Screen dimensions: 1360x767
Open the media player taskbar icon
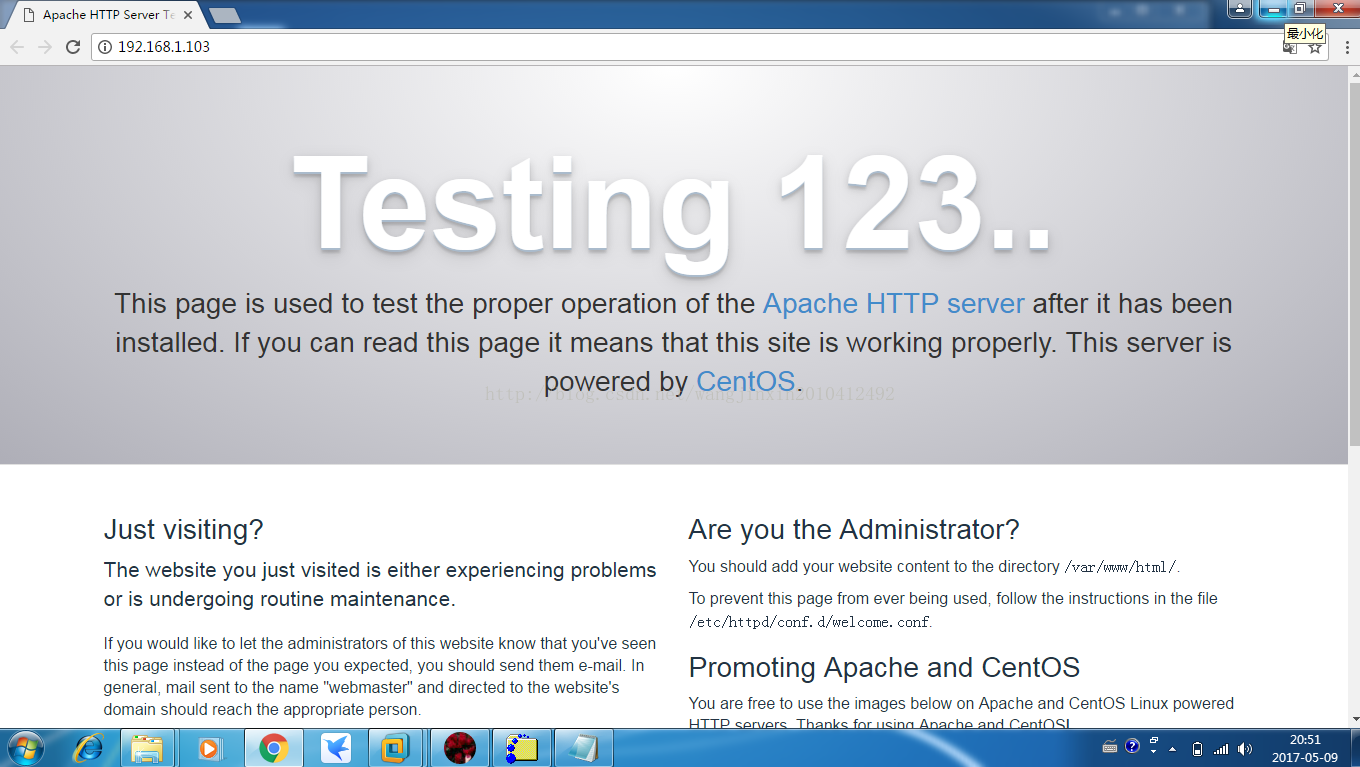pyautogui.click(x=210, y=748)
